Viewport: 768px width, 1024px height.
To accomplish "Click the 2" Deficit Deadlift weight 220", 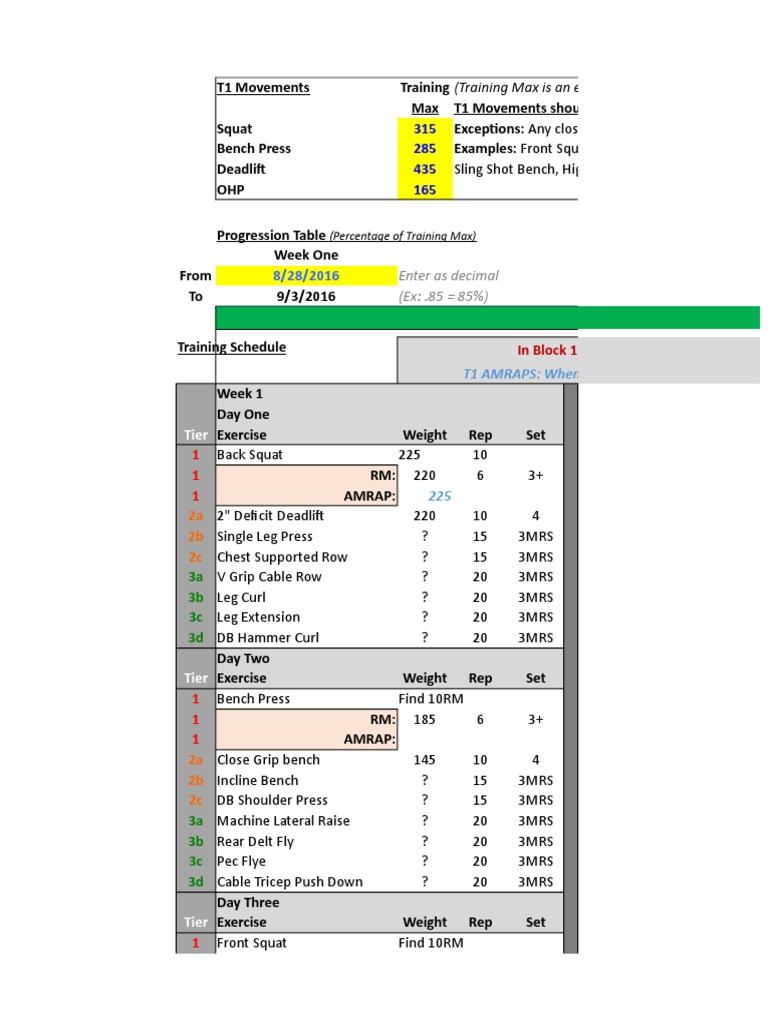I will (x=424, y=516).
